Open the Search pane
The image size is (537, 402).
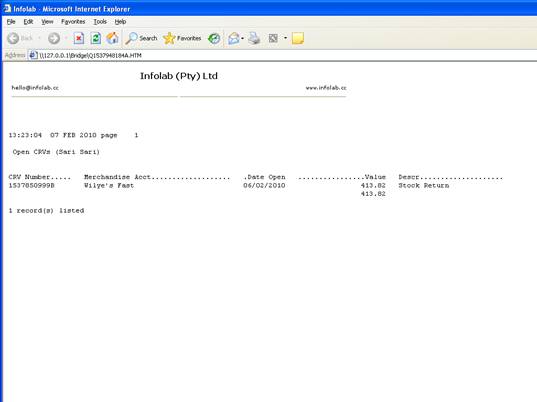[x=141, y=38]
